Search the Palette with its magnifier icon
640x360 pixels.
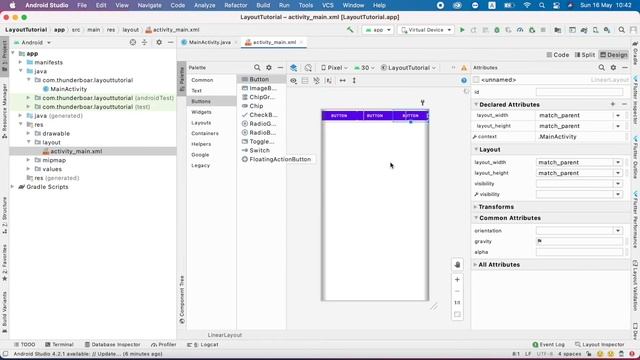[257, 68]
